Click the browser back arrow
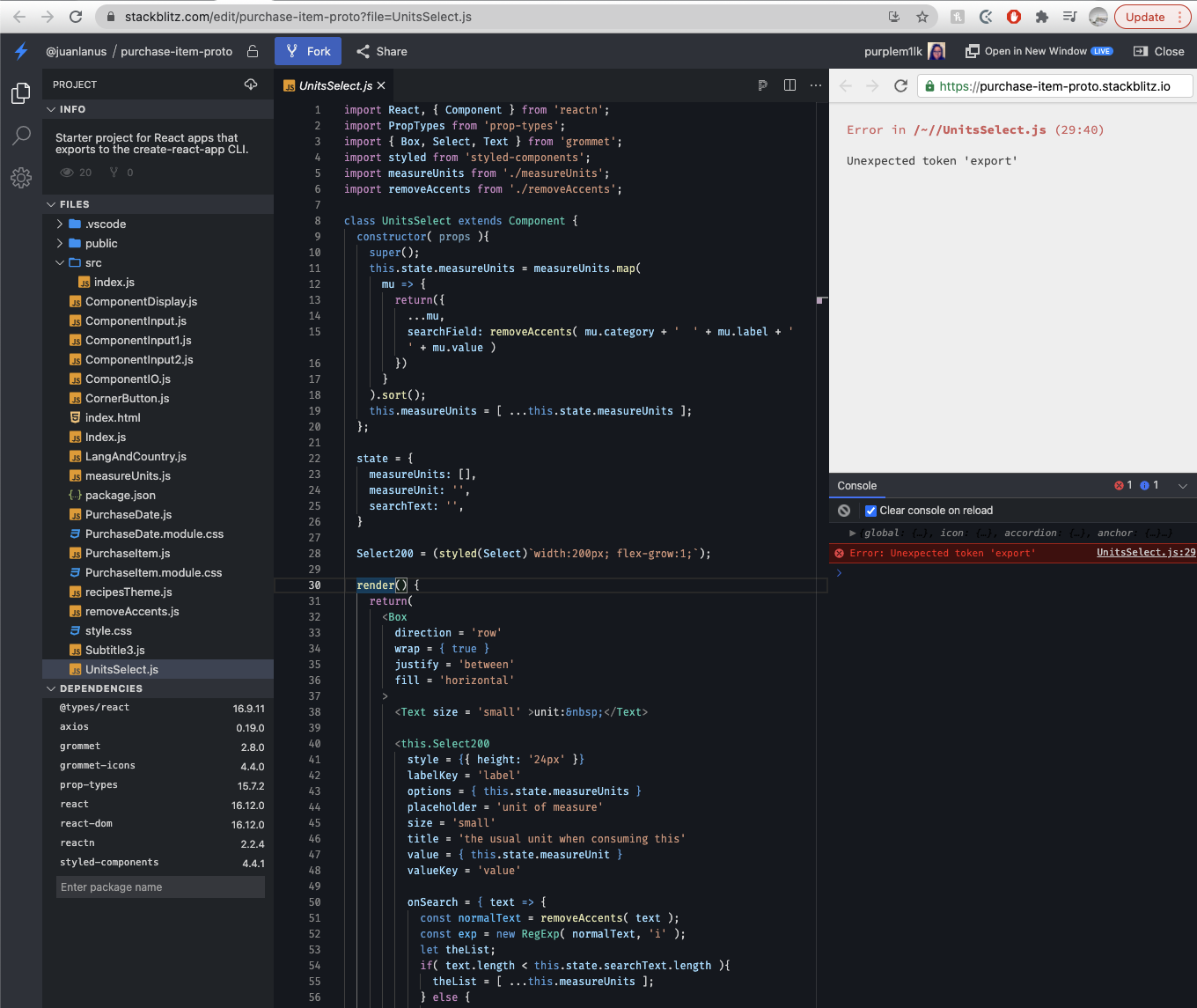The width and height of the screenshot is (1197, 1008). tap(19, 17)
